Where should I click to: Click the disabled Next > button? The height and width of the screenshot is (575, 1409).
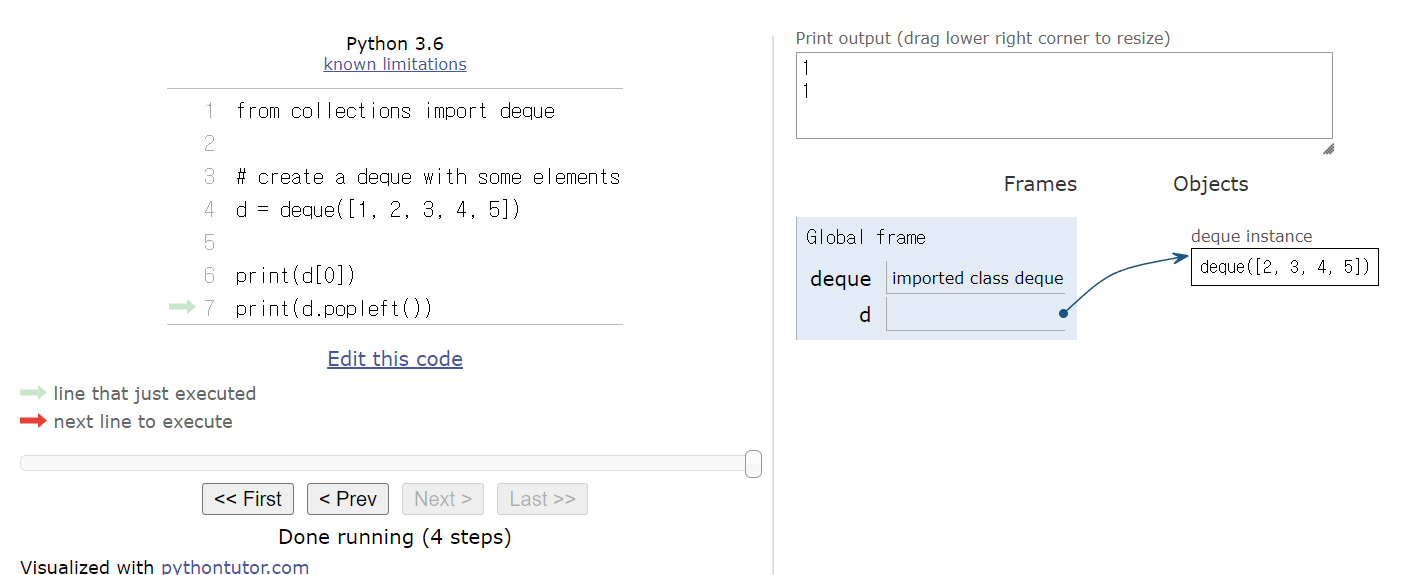click(x=443, y=499)
